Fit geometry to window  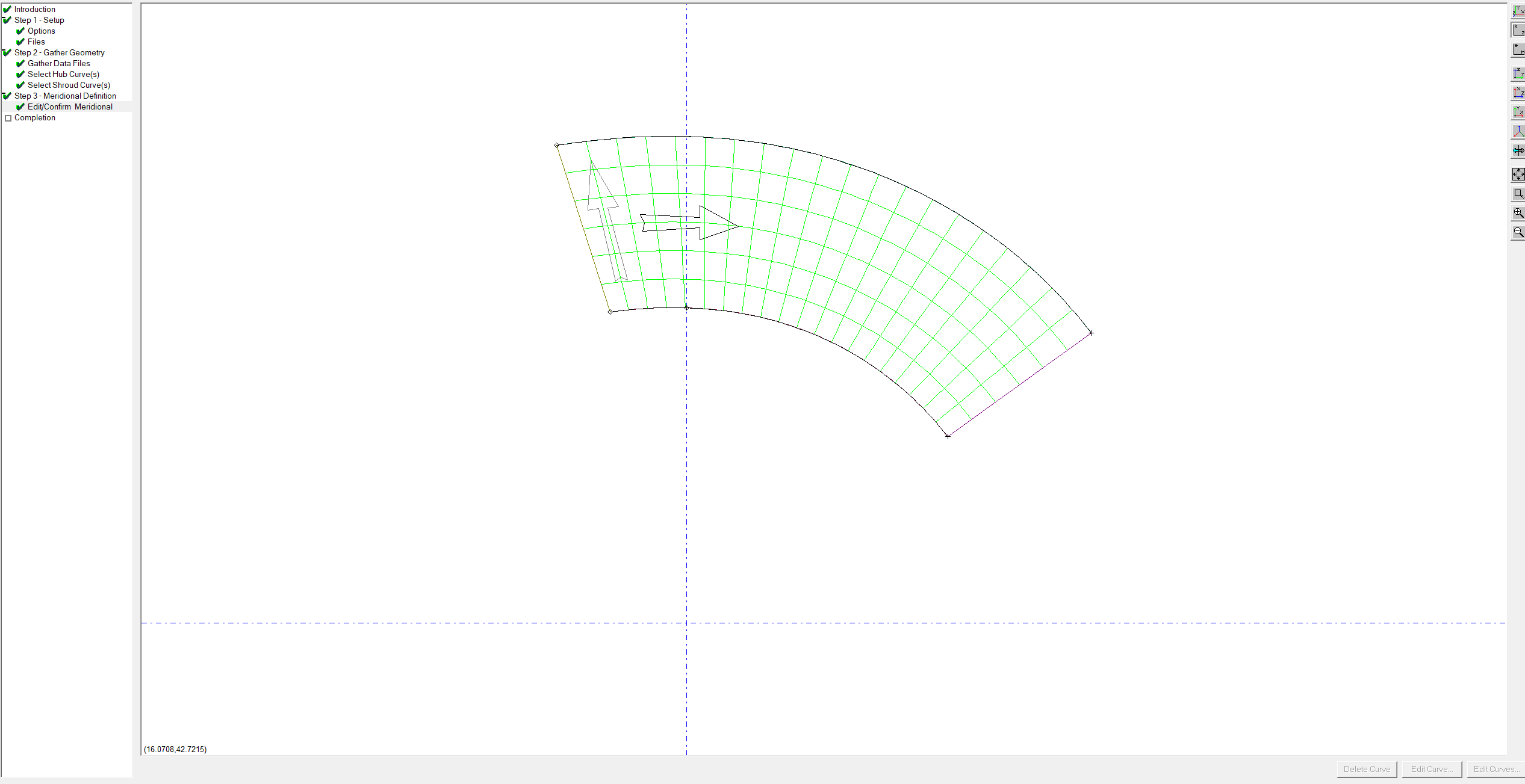1518,174
